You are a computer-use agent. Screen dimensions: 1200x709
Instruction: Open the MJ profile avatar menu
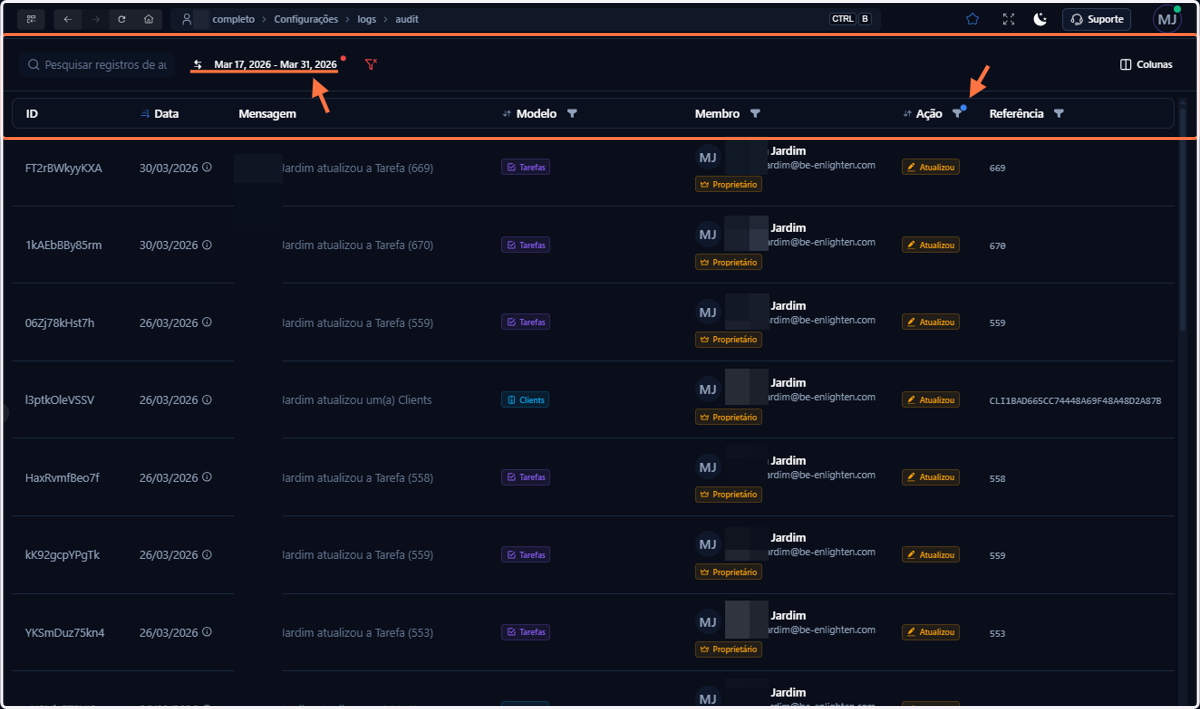pos(1167,19)
